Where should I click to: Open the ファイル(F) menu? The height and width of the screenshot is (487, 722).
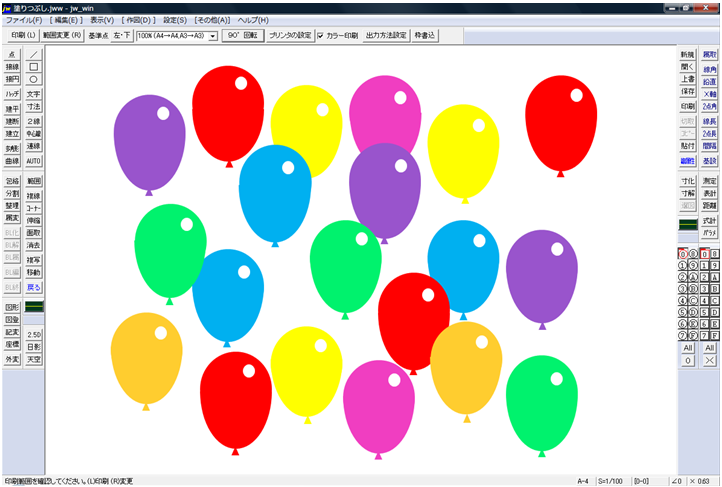point(24,20)
